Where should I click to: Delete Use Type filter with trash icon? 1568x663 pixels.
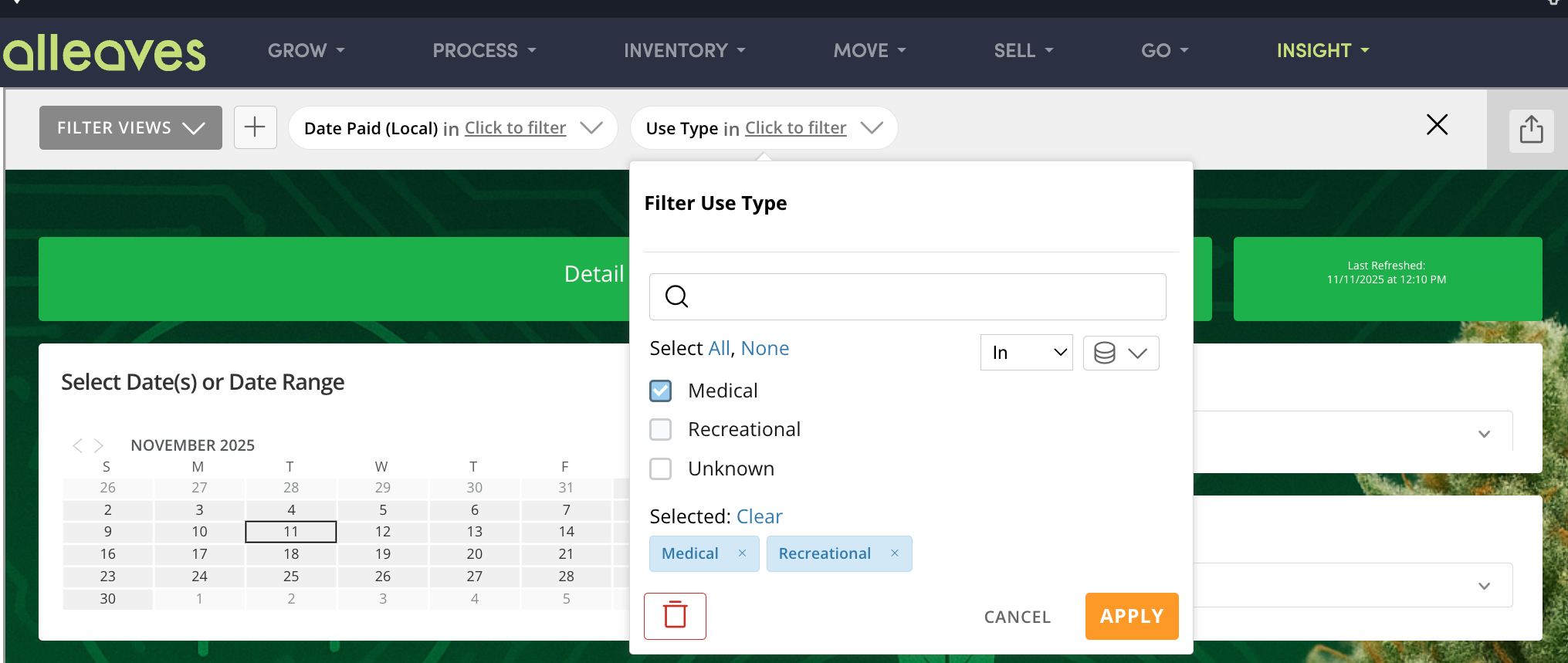pos(675,616)
